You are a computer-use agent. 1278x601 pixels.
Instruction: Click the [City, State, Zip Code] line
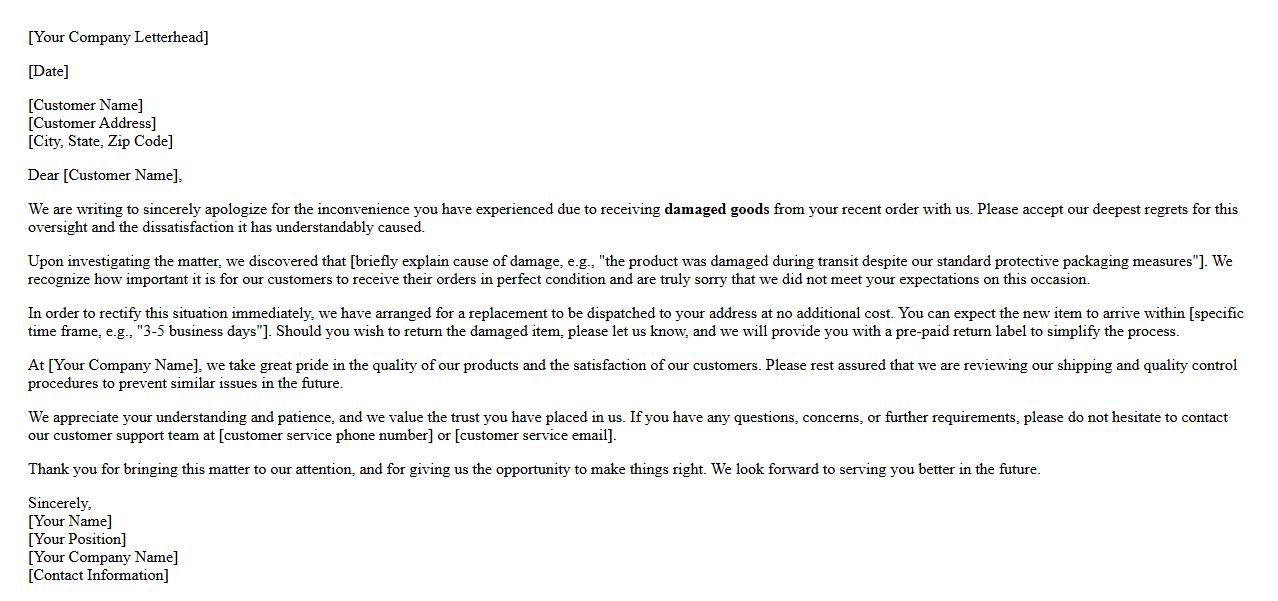click(x=100, y=142)
